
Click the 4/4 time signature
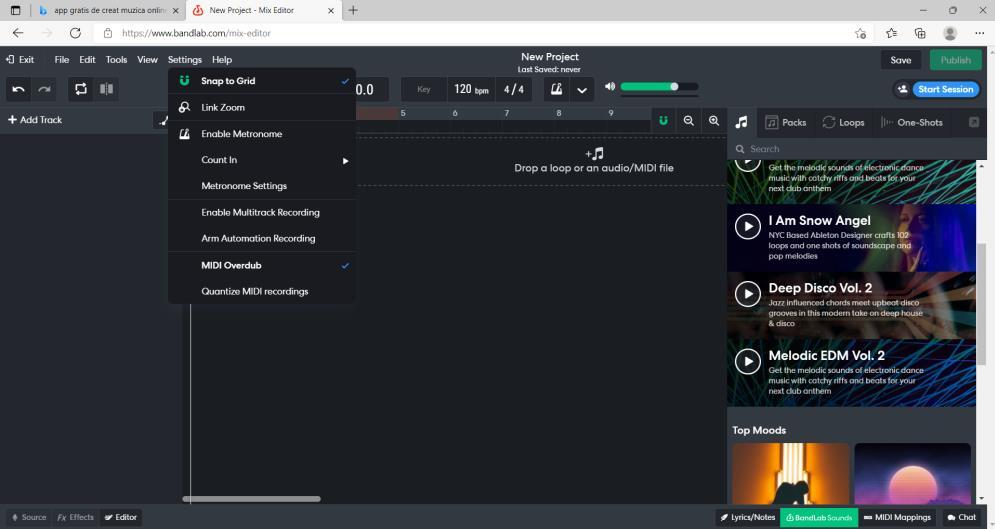click(x=514, y=89)
